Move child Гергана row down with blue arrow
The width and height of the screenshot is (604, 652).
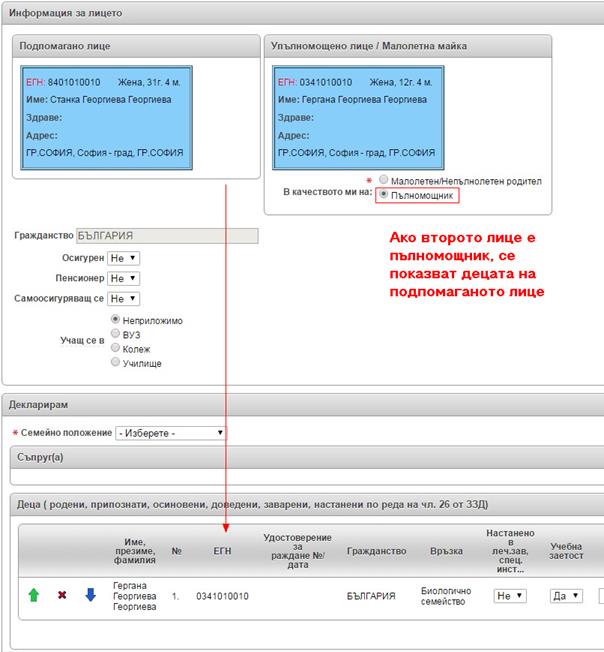click(90, 595)
